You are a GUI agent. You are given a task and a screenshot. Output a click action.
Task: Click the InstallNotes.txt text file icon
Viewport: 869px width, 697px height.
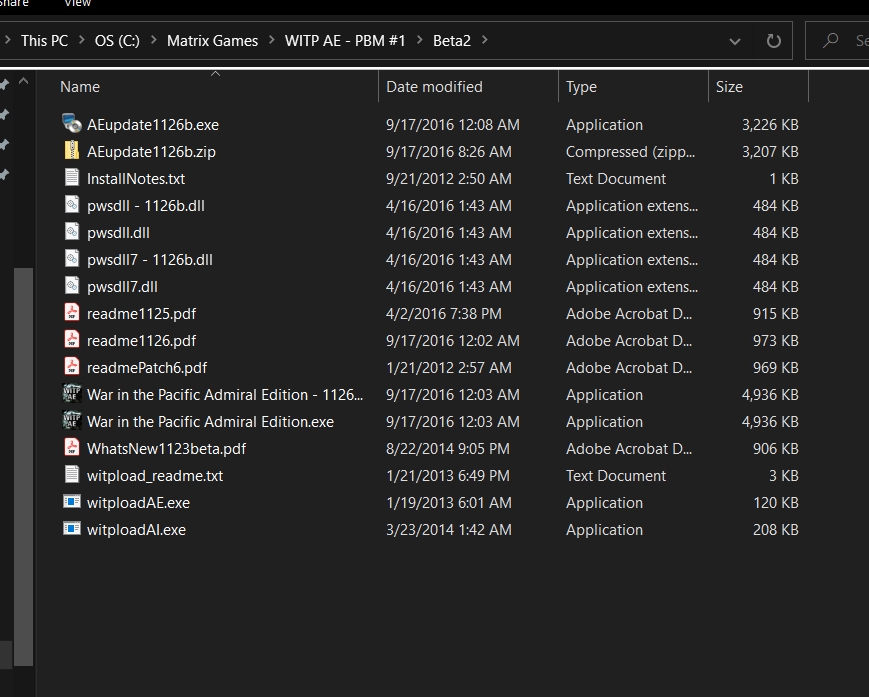pos(72,178)
